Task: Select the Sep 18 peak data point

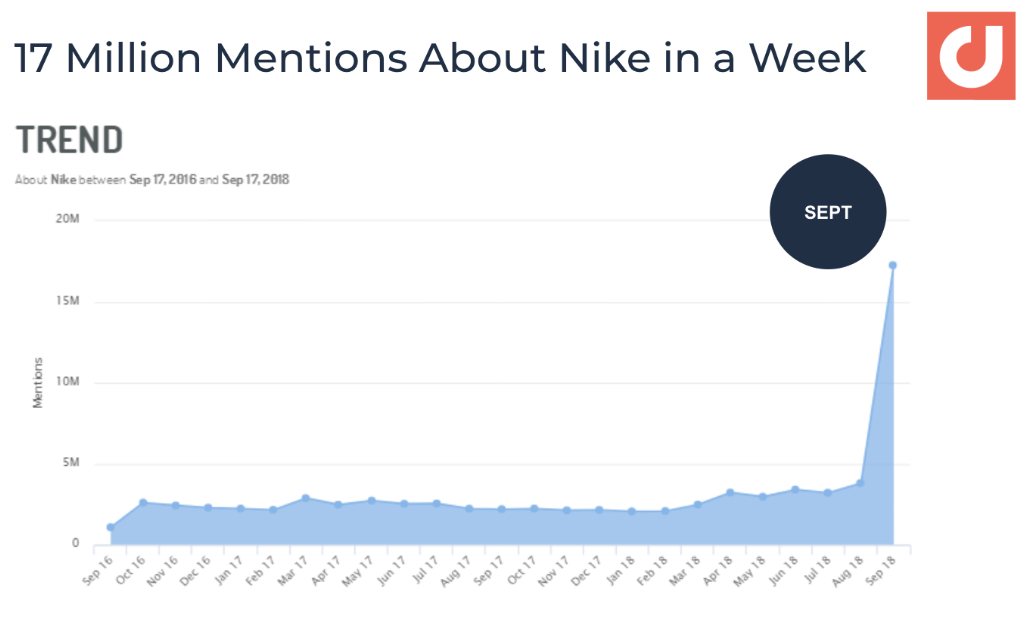Action: pyautogui.click(x=893, y=265)
